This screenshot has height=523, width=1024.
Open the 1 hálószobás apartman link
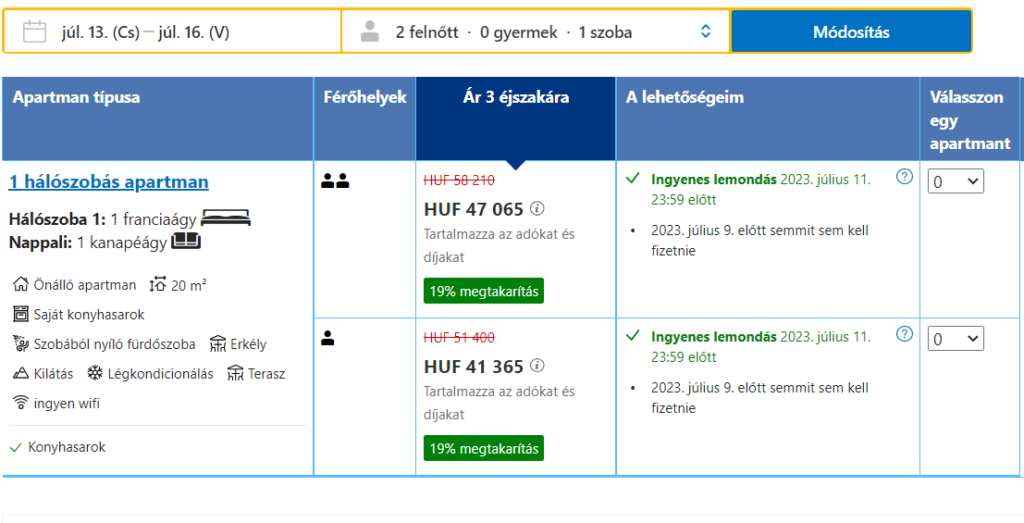tap(108, 182)
